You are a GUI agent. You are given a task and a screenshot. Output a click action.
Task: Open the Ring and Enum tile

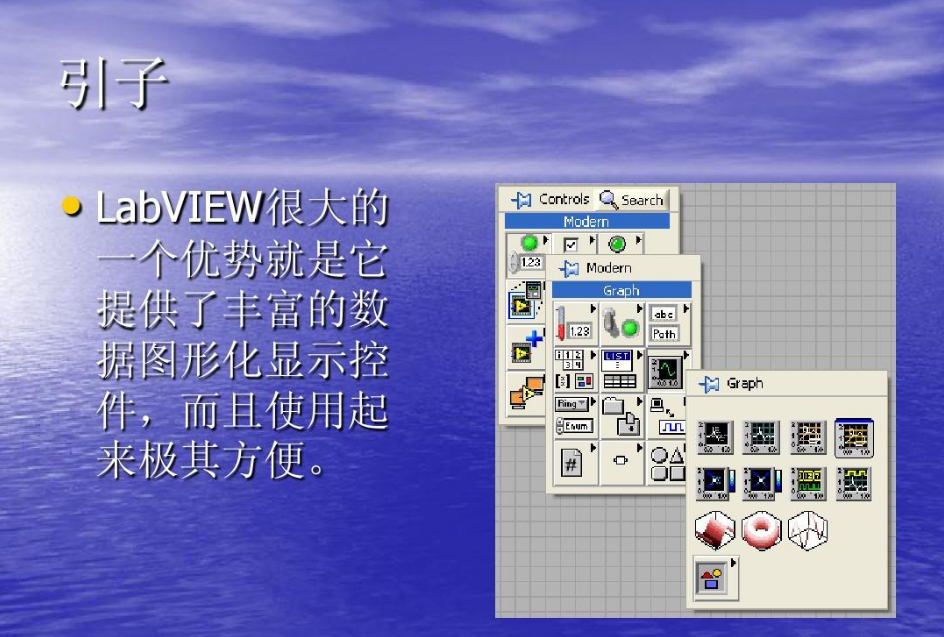(x=574, y=415)
